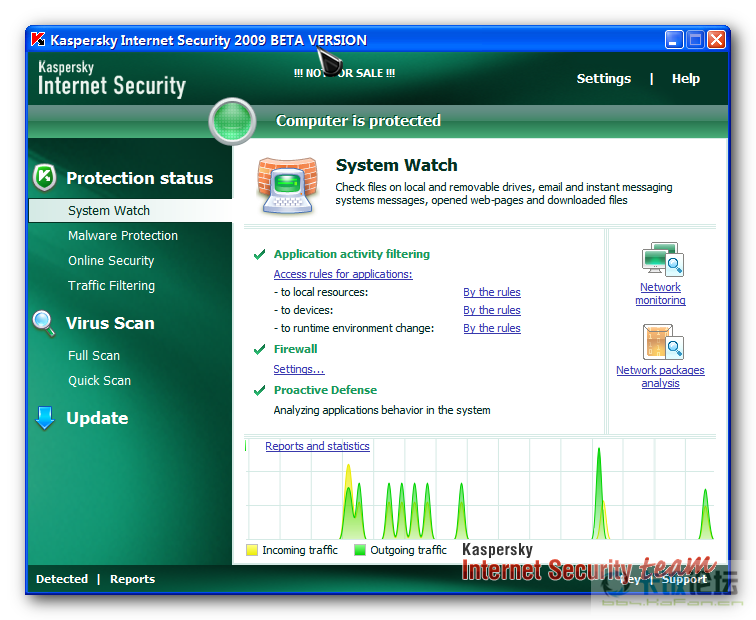Click the Application activity filtering checkmark
Viewport: 756px width, 620px height.
259,254
